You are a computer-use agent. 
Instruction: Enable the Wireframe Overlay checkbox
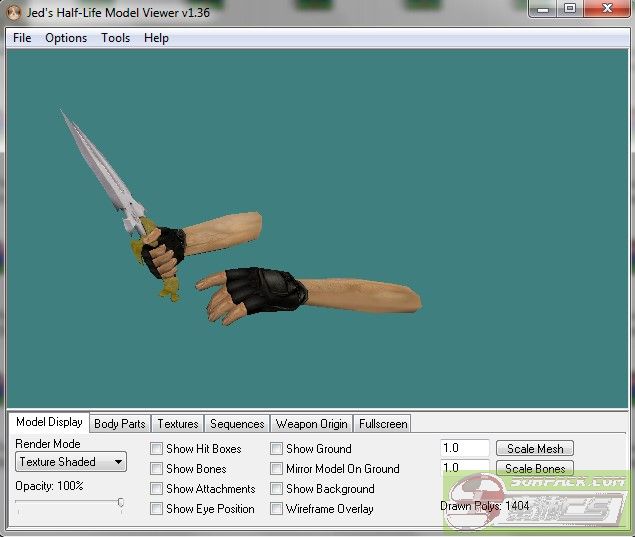tap(277, 509)
